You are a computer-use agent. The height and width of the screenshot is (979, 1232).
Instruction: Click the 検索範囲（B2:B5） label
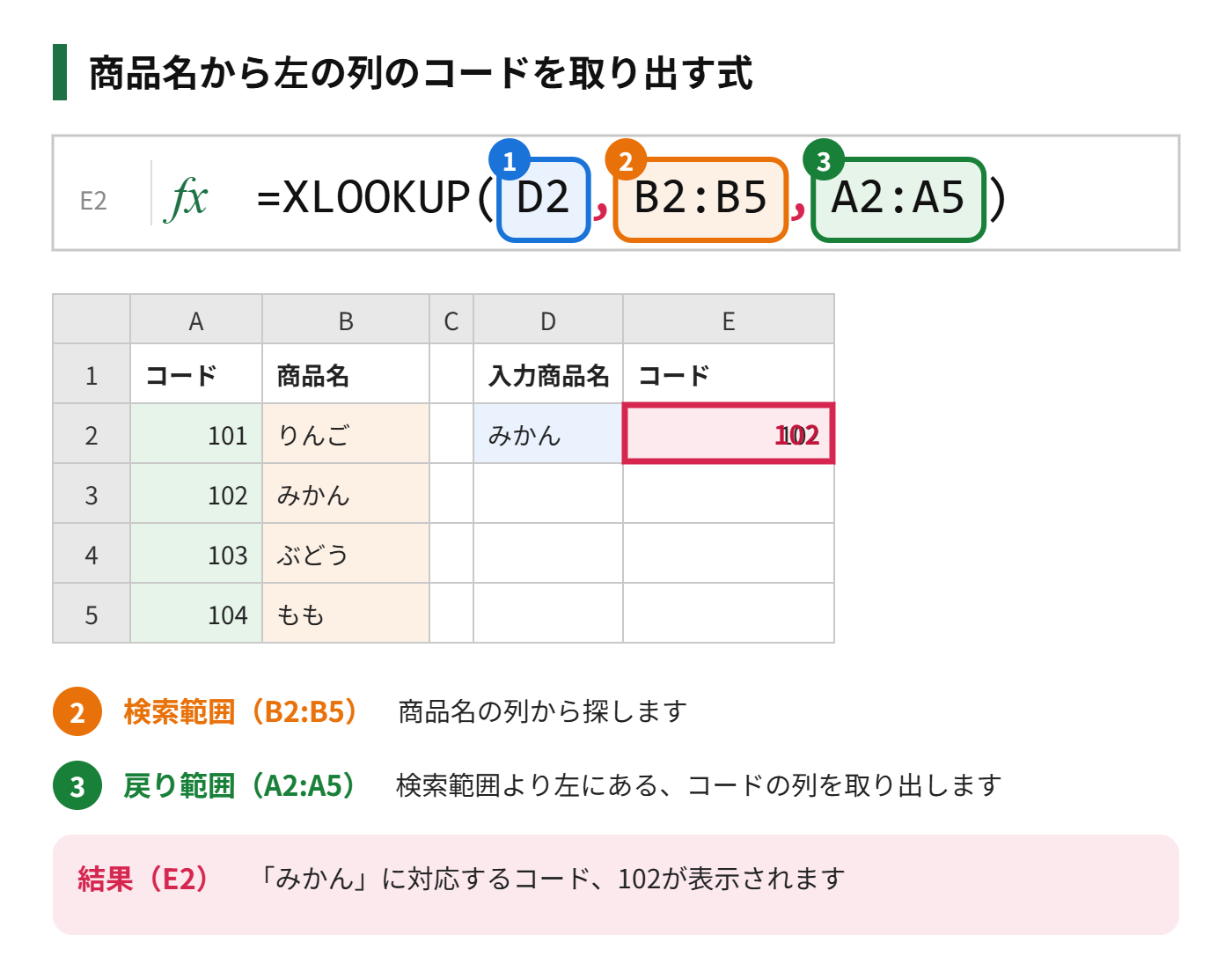[241, 711]
